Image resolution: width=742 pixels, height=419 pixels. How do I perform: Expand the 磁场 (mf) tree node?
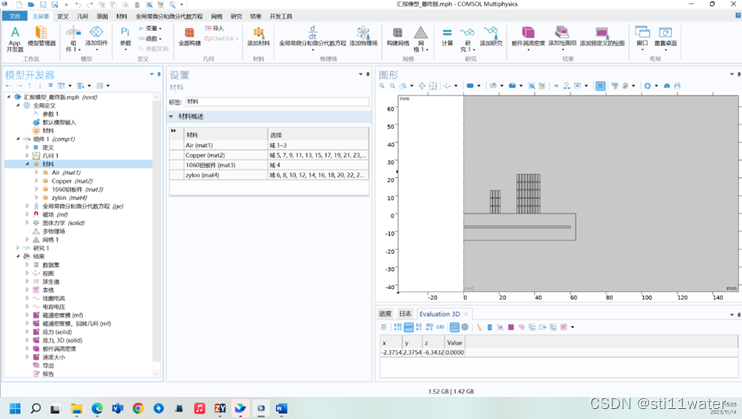pos(27,214)
